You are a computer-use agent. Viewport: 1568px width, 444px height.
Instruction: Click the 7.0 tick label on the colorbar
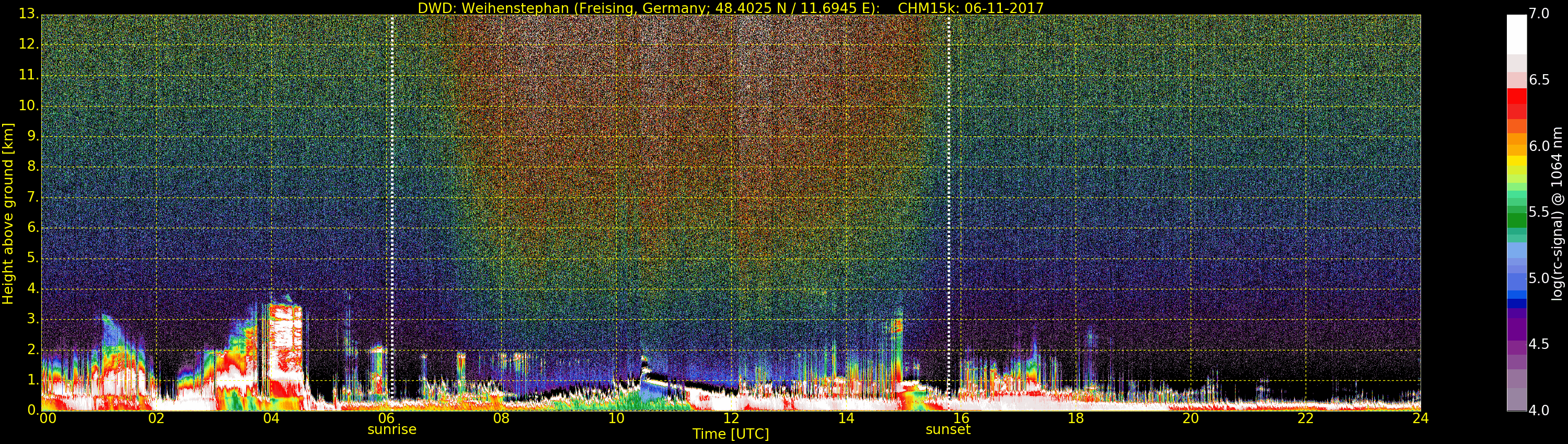(1539, 14)
